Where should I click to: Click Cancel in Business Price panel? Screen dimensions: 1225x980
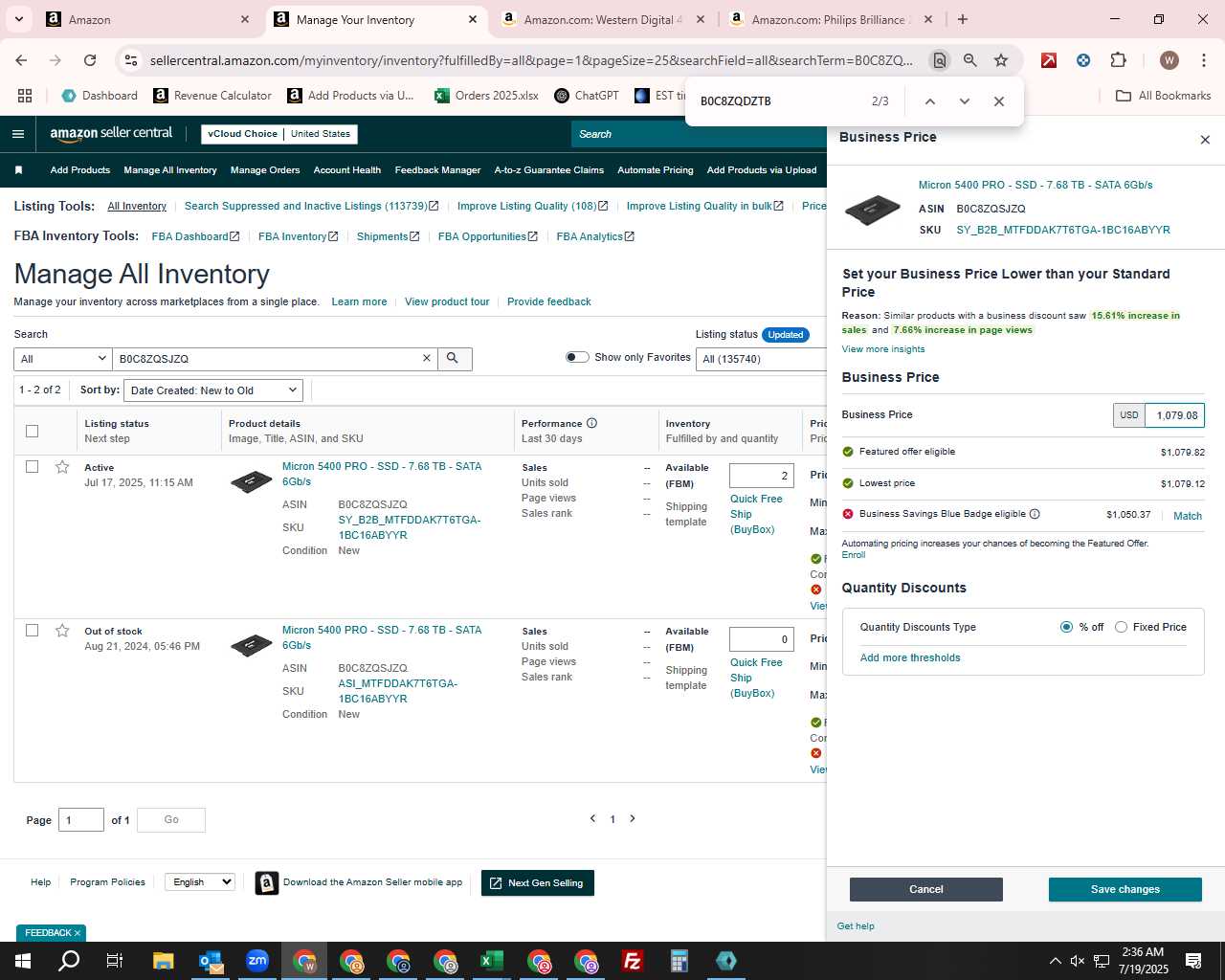(x=925, y=889)
